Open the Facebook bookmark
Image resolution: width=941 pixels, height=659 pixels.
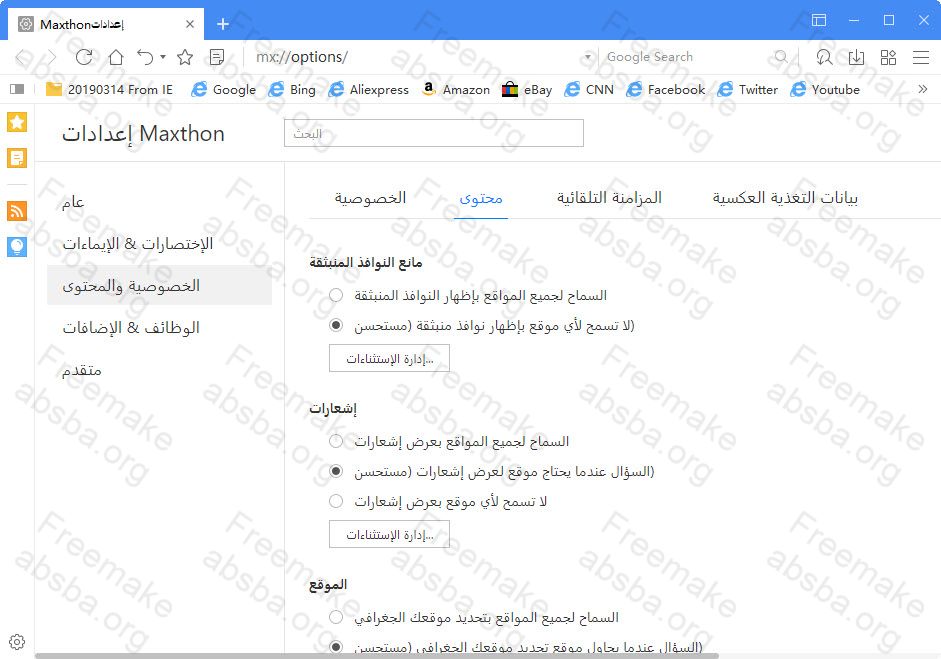coord(666,89)
